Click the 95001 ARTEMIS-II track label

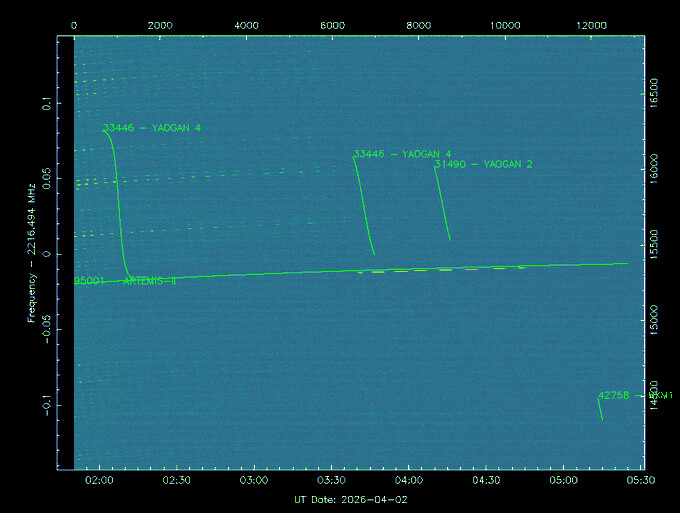point(125,281)
